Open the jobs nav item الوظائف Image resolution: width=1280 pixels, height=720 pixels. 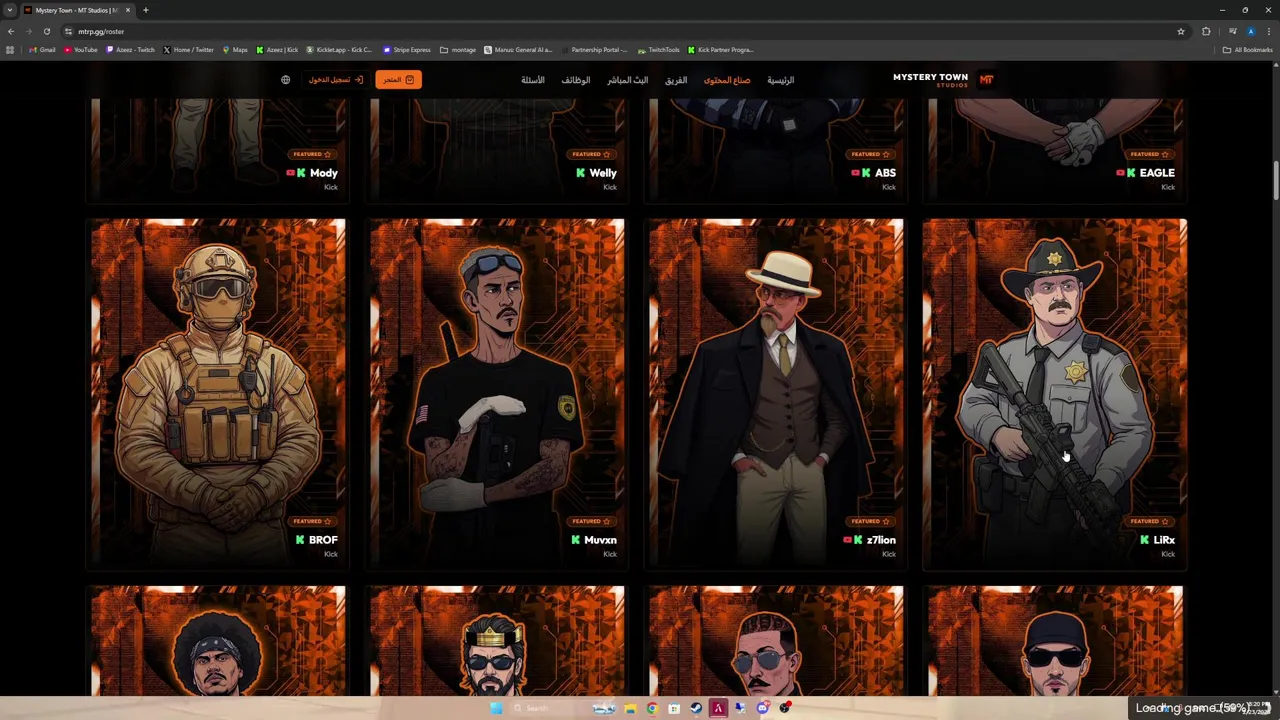click(576, 80)
